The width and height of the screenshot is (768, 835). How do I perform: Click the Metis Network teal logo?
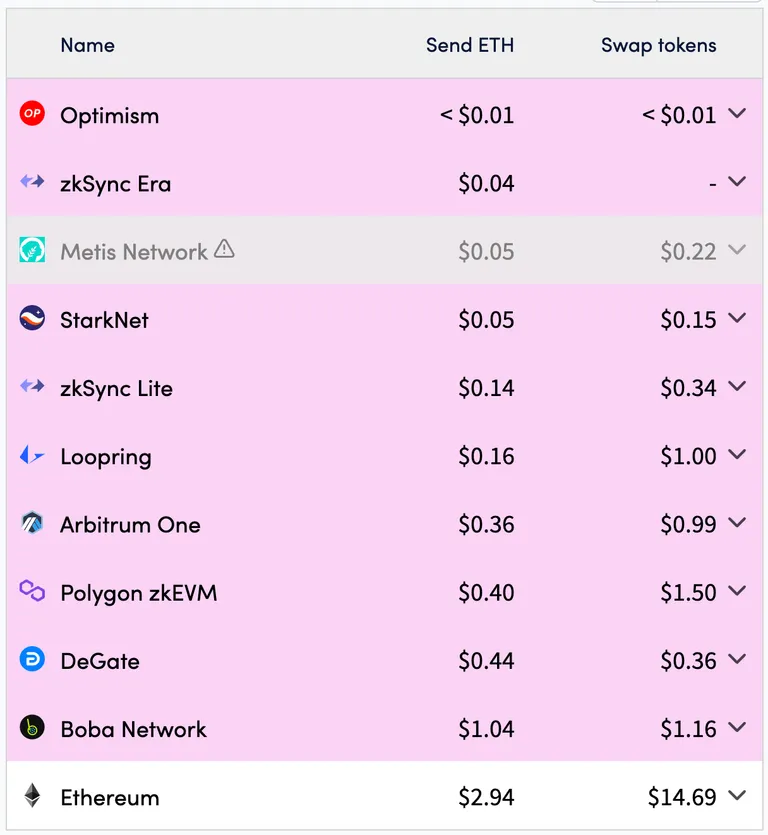(32, 250)
